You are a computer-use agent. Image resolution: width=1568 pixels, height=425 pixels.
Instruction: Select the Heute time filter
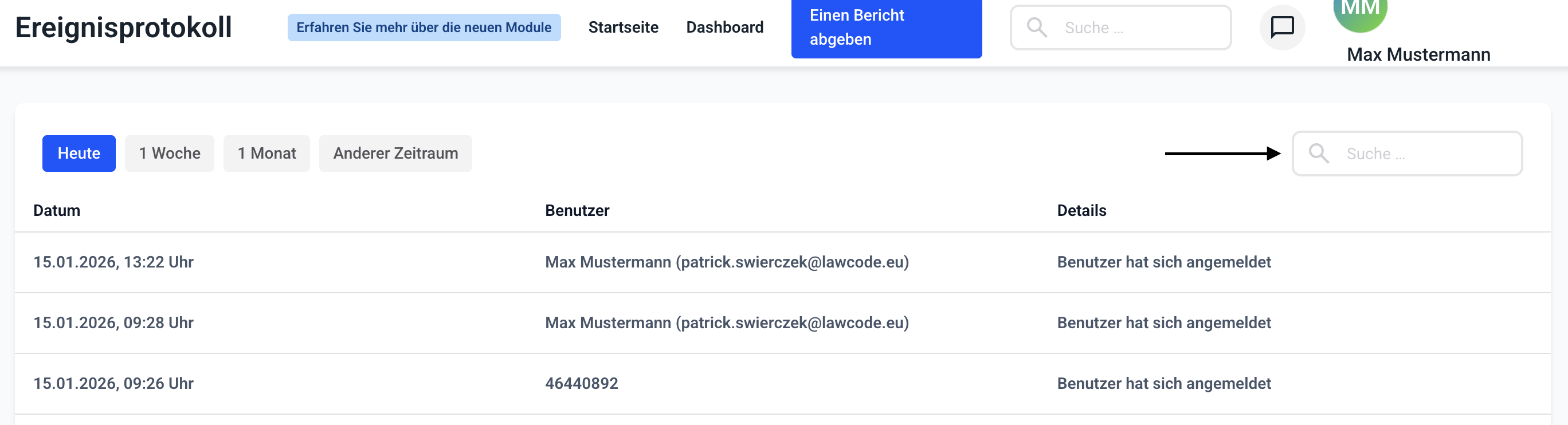pyautogui.click(x=79, y=154)
